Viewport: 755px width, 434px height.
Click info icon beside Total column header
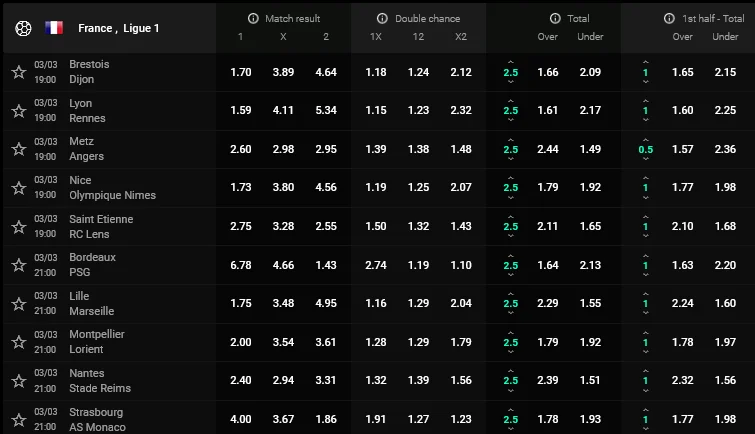coord(555,19)
